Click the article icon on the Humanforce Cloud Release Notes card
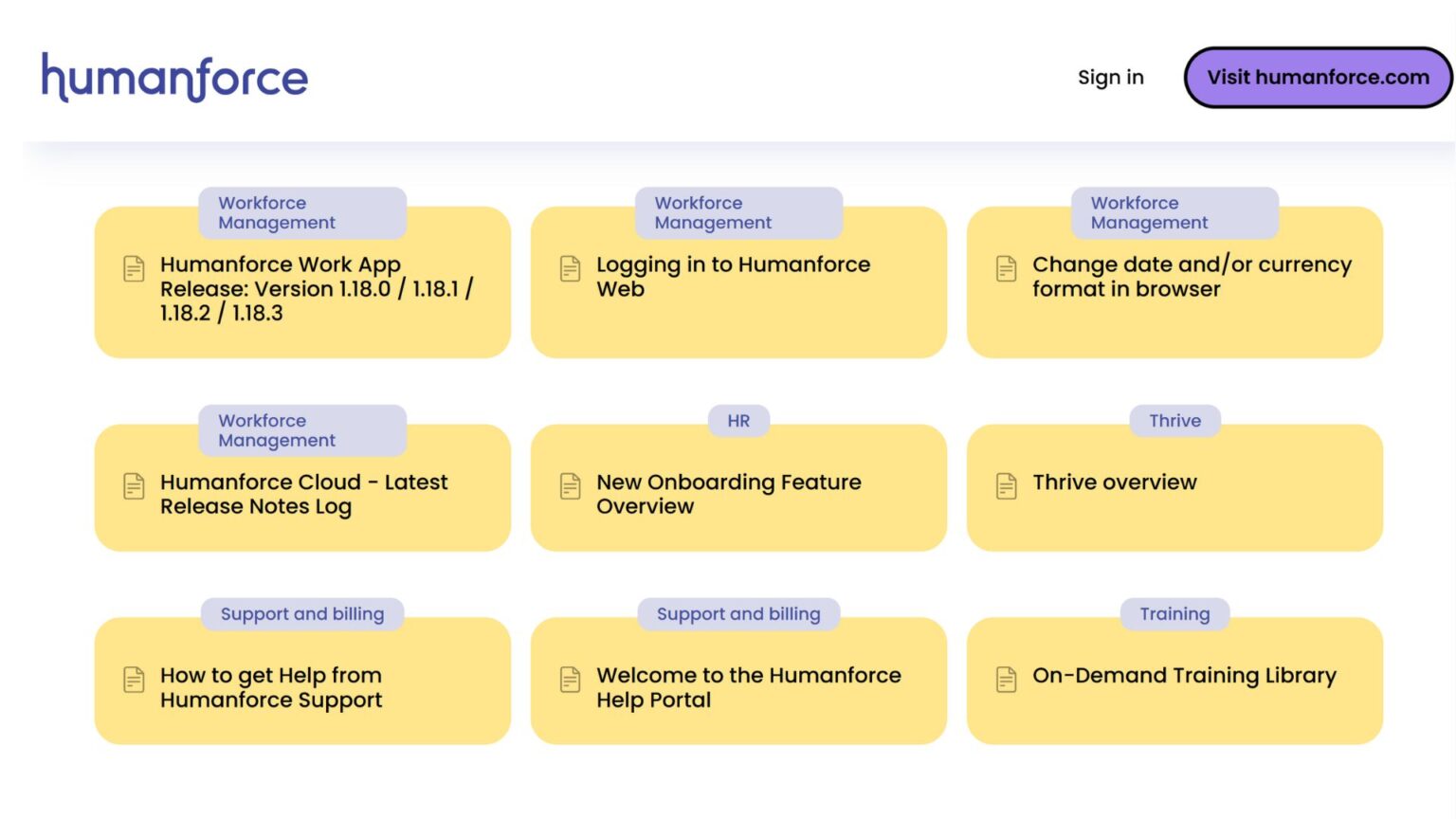The image size is (1456, 819). point(134,486)
